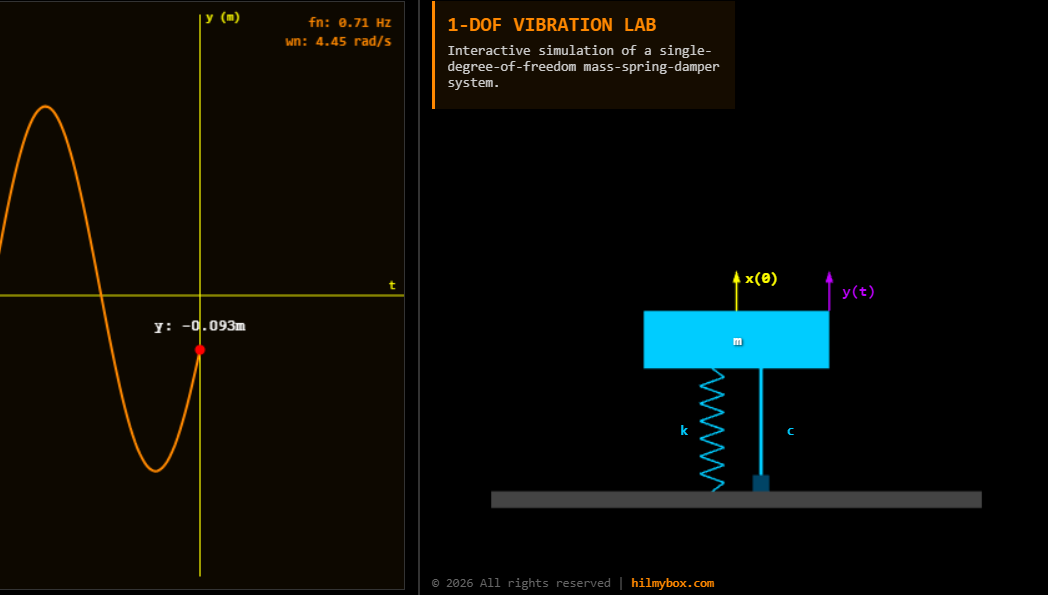1048x595 pixels.
Task: Click the red marker dot on the waveform
Action: point(200,350)
